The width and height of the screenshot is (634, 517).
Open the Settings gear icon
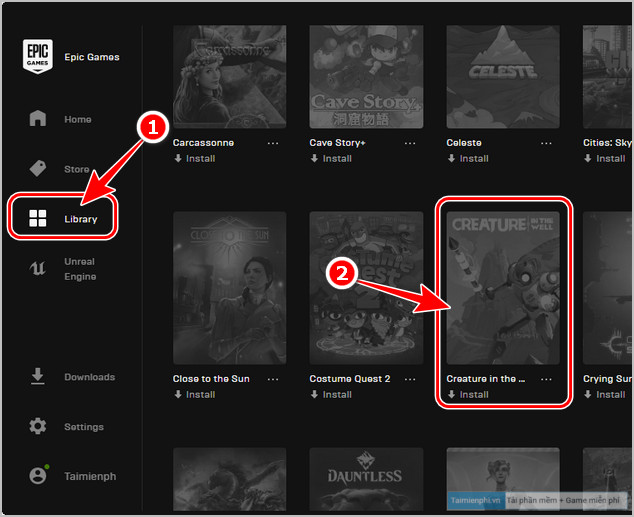(x=38, y=426)
